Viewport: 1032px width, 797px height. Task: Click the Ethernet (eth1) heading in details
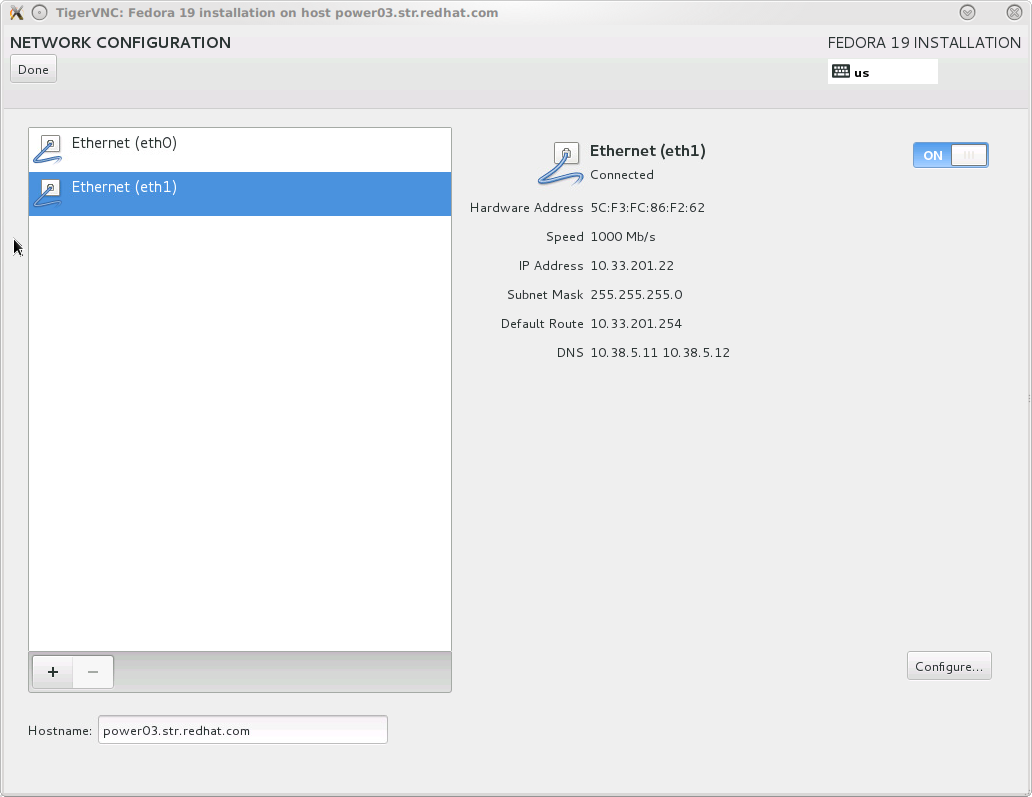click(x=648, y=151)
